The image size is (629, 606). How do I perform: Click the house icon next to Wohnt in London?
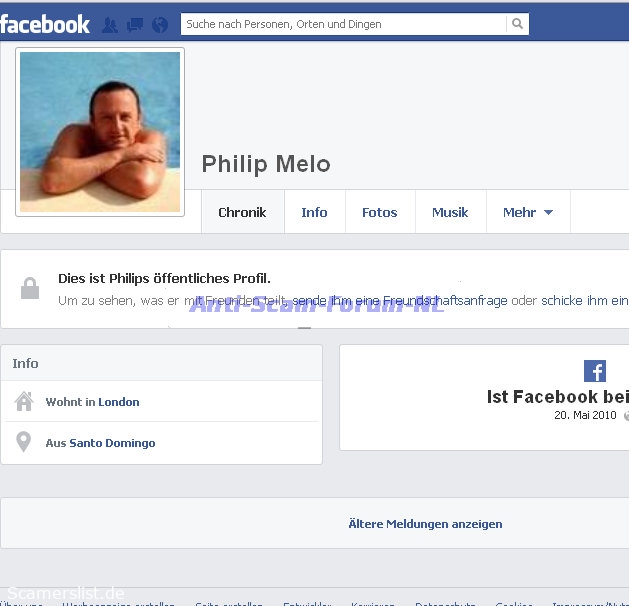coord(24,401)
